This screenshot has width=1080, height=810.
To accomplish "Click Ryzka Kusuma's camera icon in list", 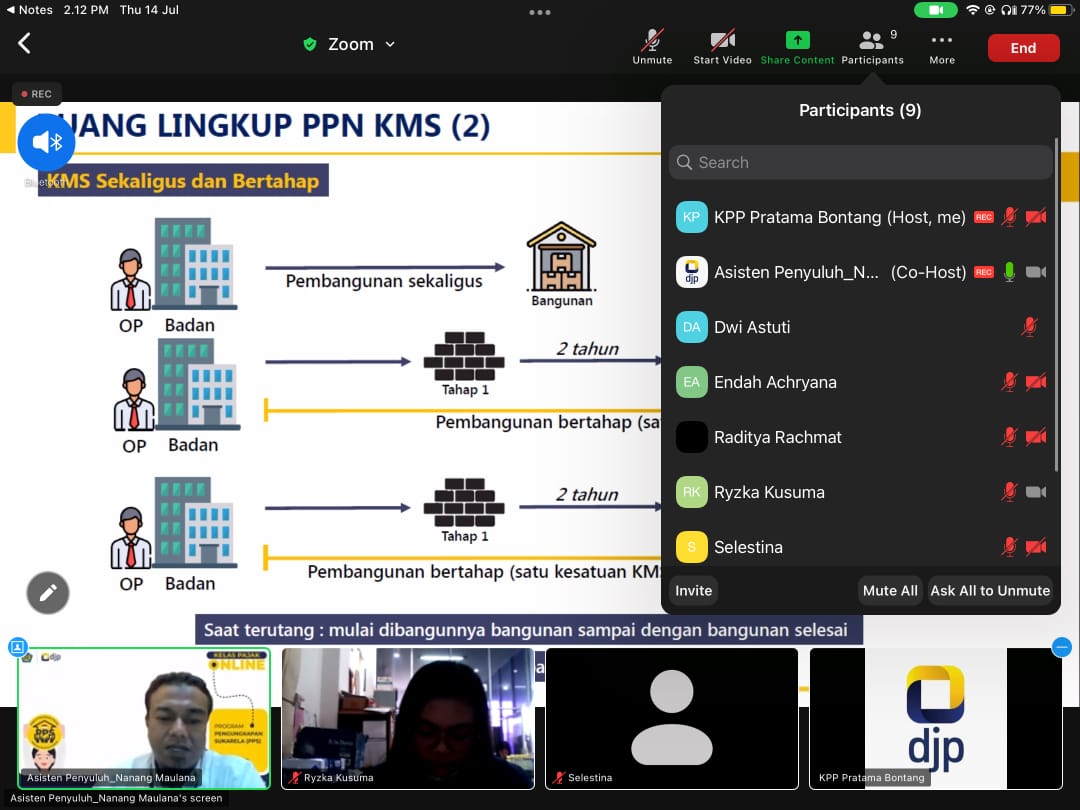I will pyautogui.click(x=1036, y=492).
